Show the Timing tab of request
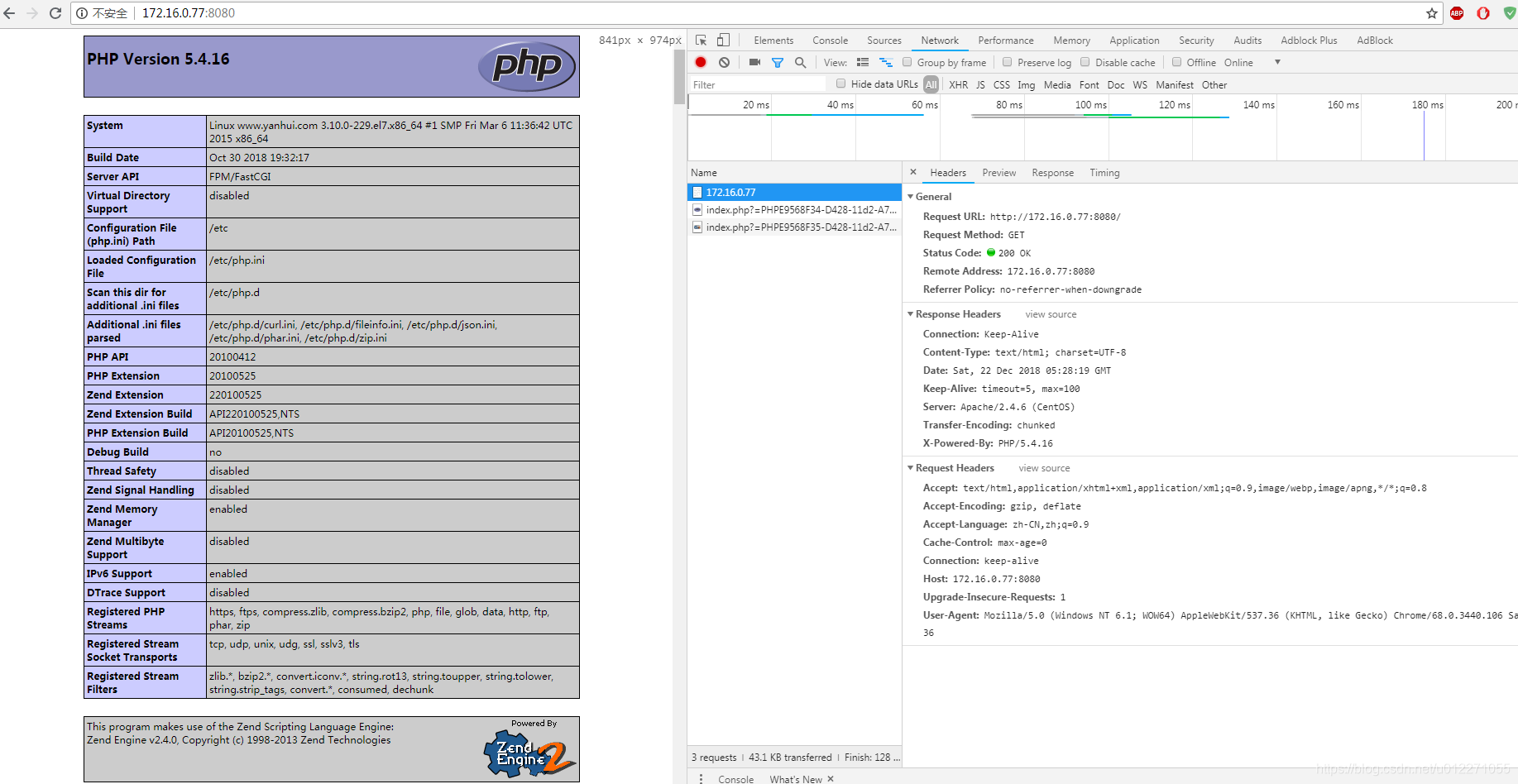Image resolution: width=1518 pixels, height=784 pixels. (x=1104, y=172)
